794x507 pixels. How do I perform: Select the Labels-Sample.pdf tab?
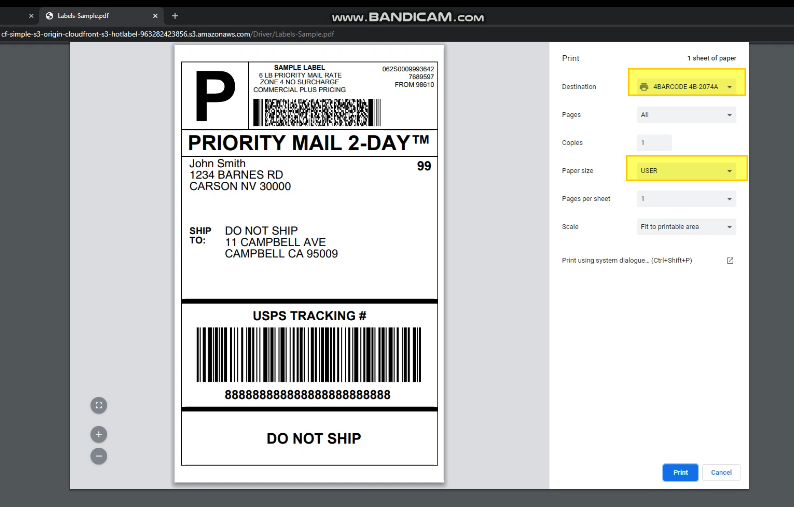pos(101,16)
